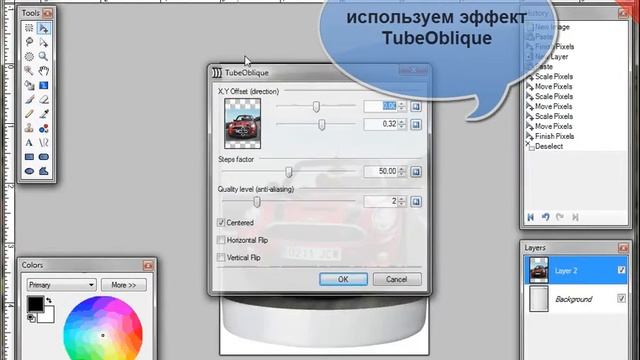Enable the Horizontal Flip checkbox

coord(221,240)
